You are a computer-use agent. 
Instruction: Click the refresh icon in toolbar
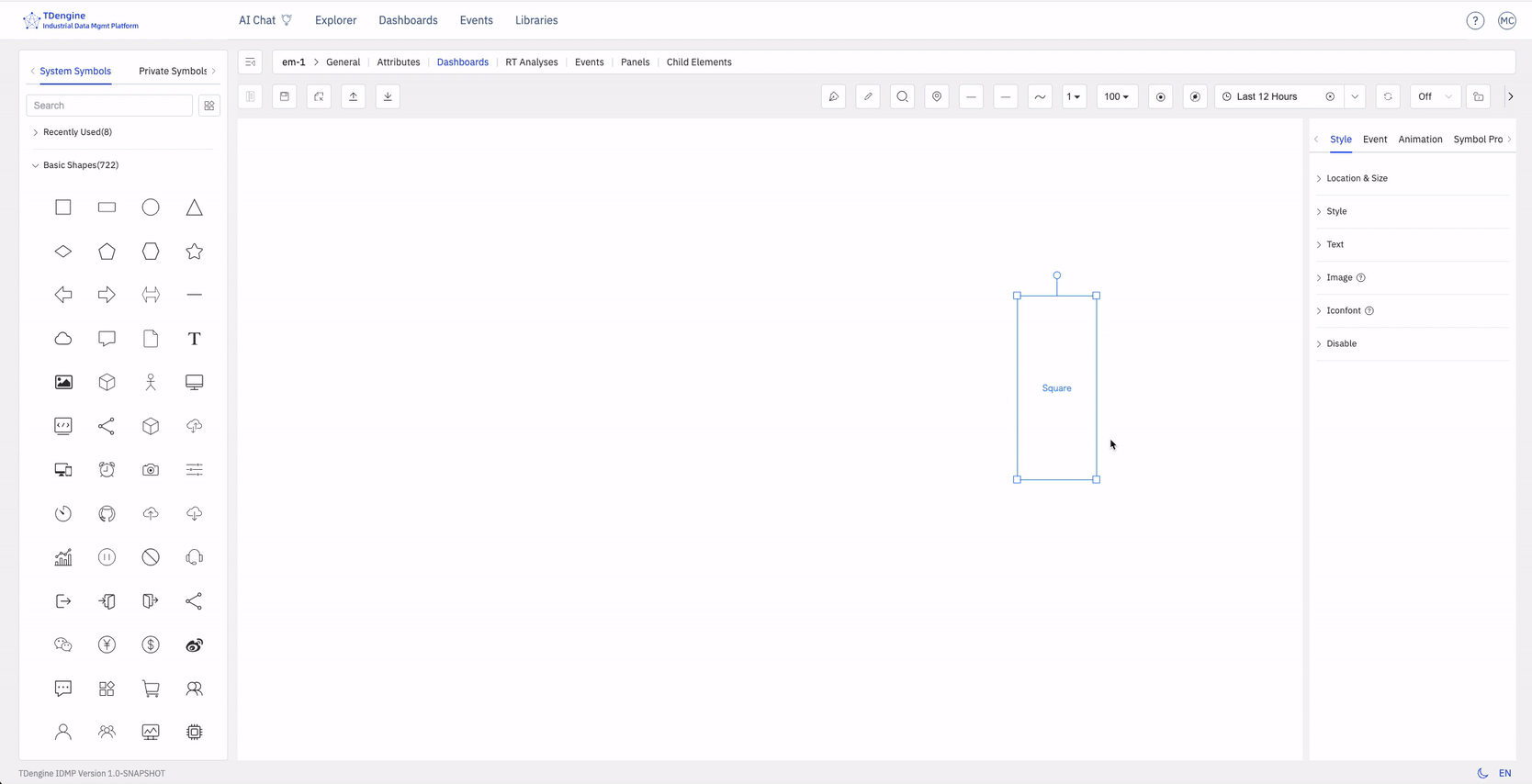[1388, 96]
